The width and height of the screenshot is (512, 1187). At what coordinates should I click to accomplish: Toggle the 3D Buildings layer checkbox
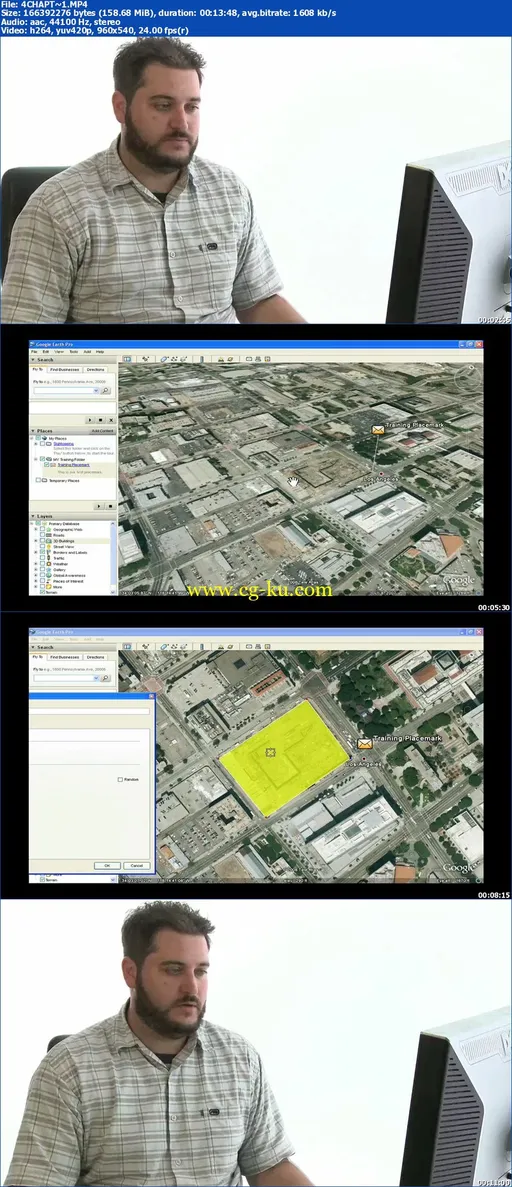(x=42, y=541)
